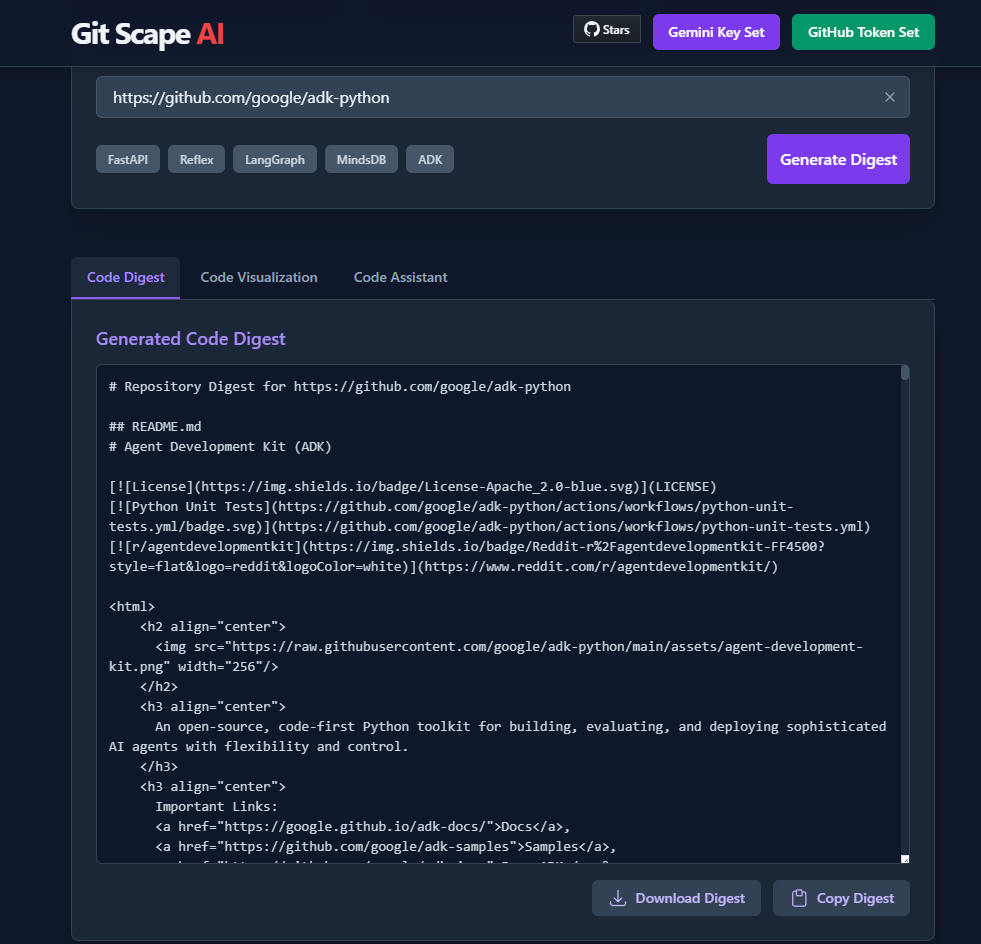Click the 'Generated Code Digest' heading
981x944 pixels.
click(x=190, y=338)
